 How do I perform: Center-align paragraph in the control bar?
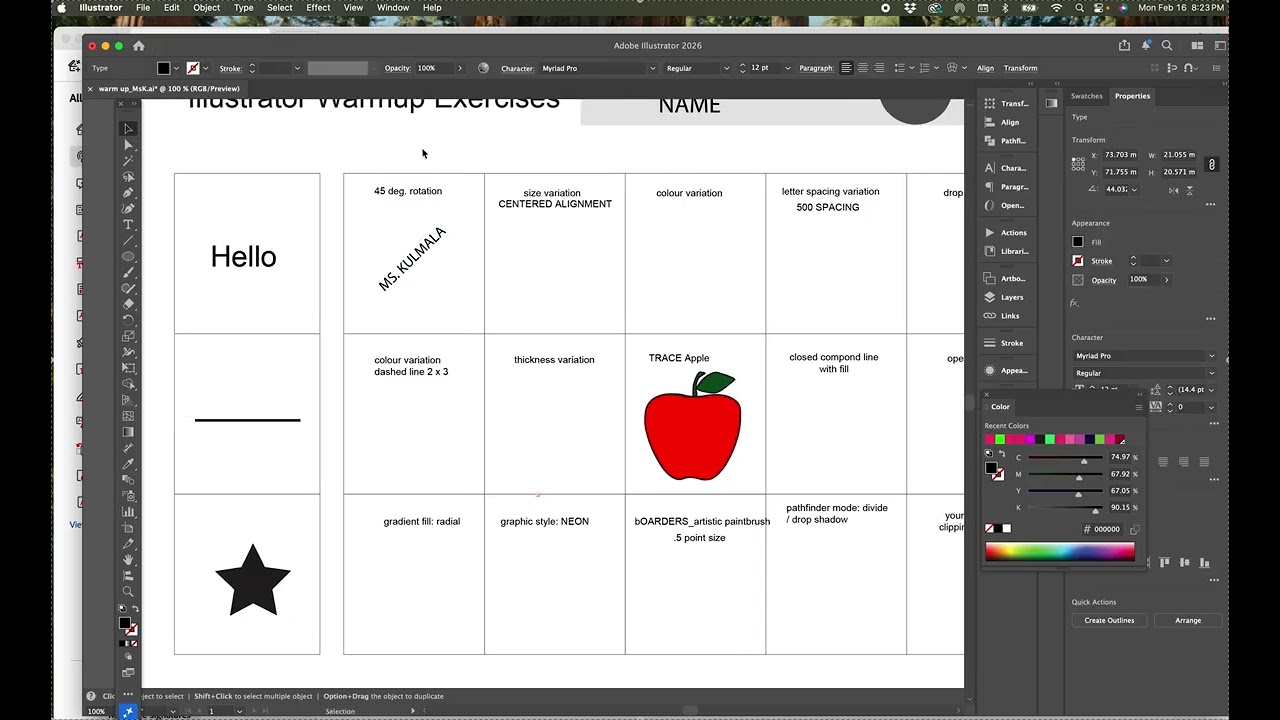(863, 68)
